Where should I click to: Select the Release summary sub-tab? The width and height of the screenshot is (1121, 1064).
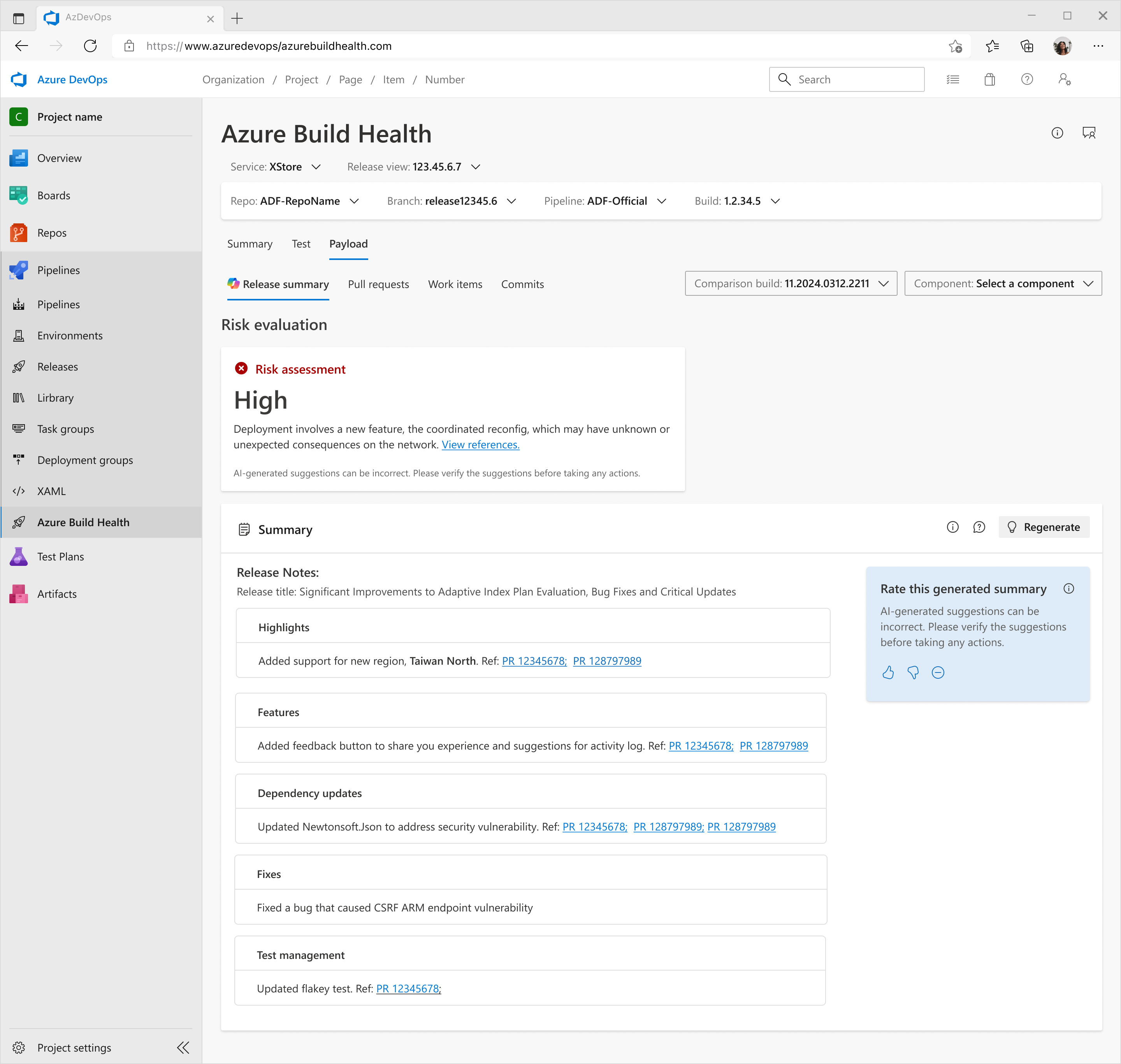(x=278, y=284)
